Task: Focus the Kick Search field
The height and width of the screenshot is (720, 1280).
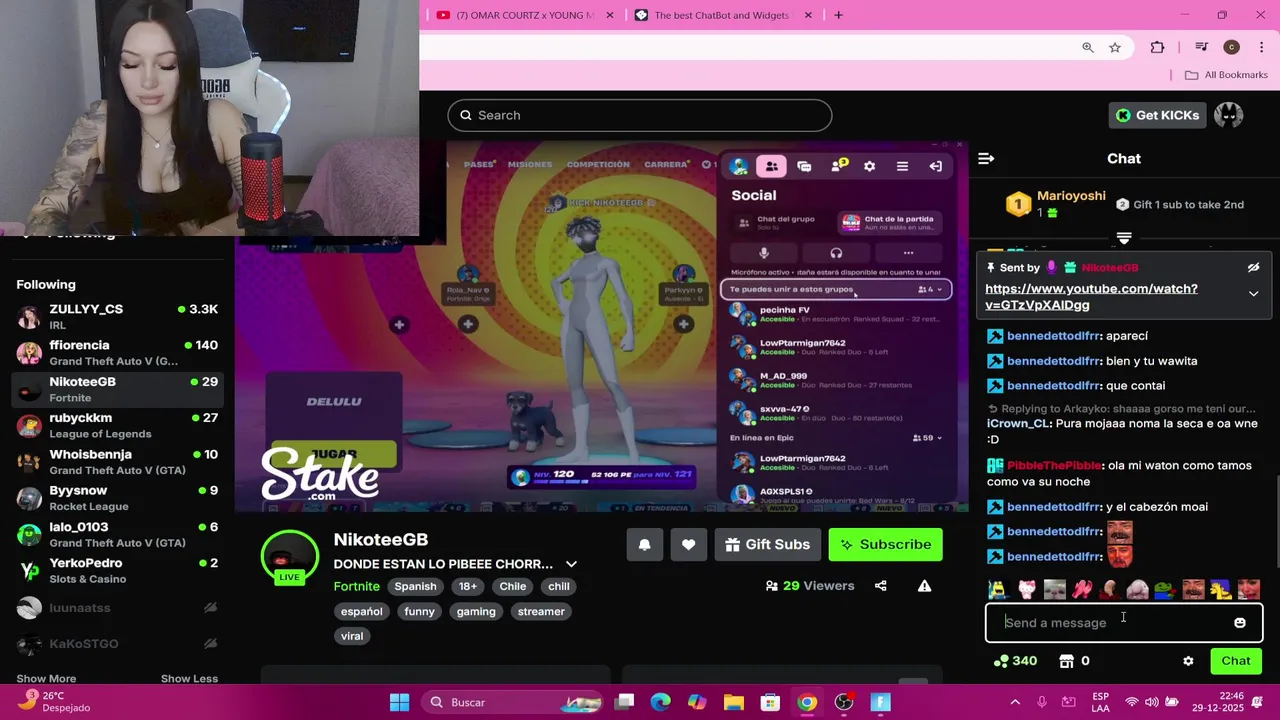Action: pos(640,115)
